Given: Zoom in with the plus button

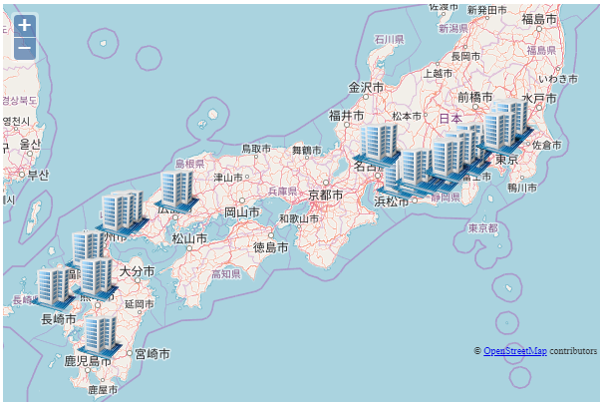Looking at the screenshot, I should pos(25,26).
